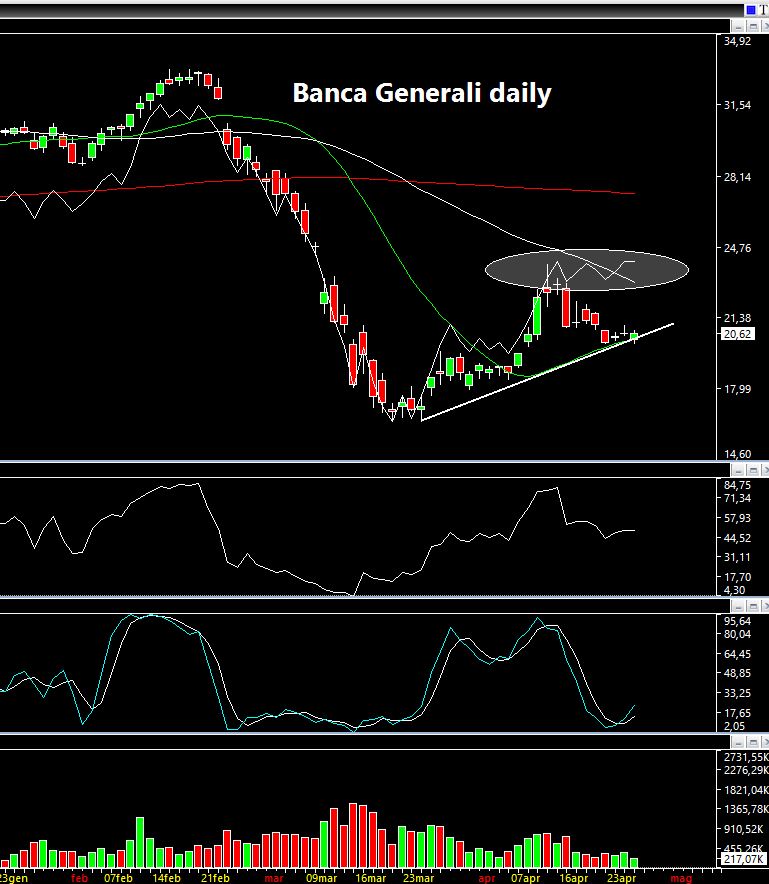
Task: Minimize the RSI indicator panel
Action: (x=738, y=470)
